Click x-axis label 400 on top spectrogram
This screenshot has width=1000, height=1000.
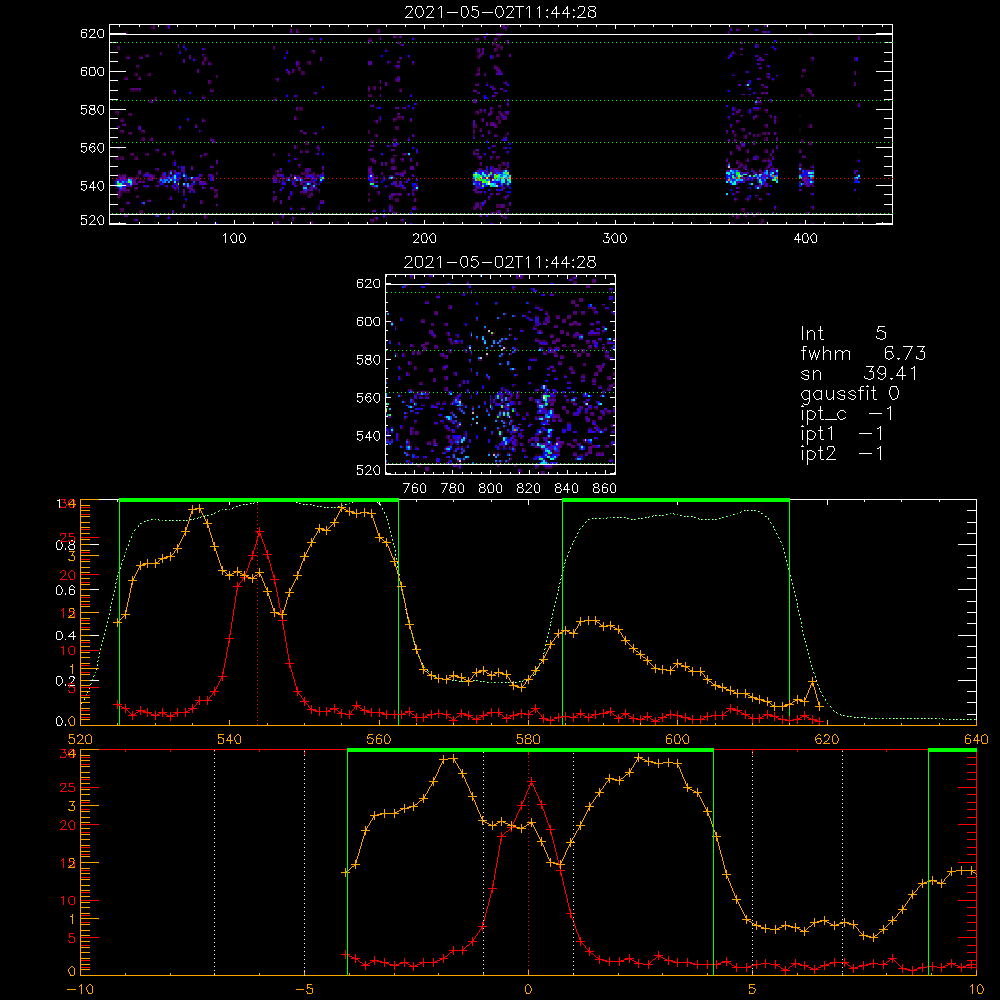tap(805, 239)
